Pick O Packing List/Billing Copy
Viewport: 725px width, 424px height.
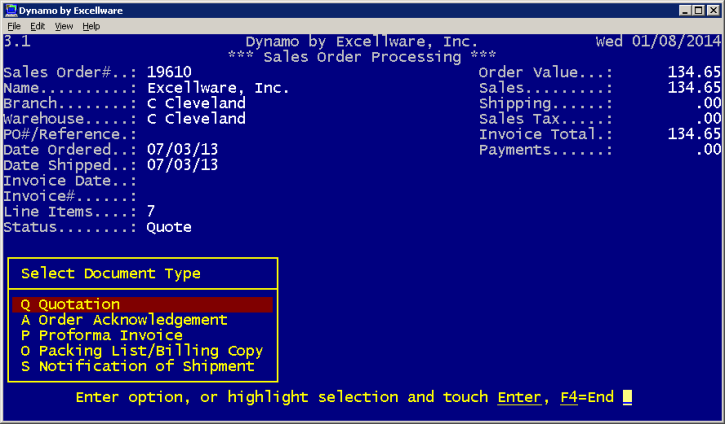(x=142, y=351)
